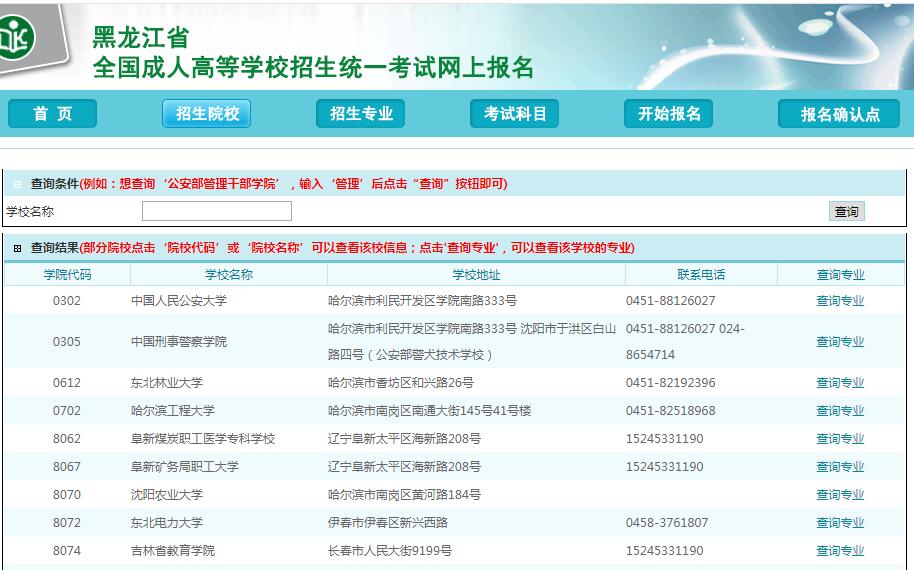
Task: Click the 查询 search button
Action: tap(846, 211)
